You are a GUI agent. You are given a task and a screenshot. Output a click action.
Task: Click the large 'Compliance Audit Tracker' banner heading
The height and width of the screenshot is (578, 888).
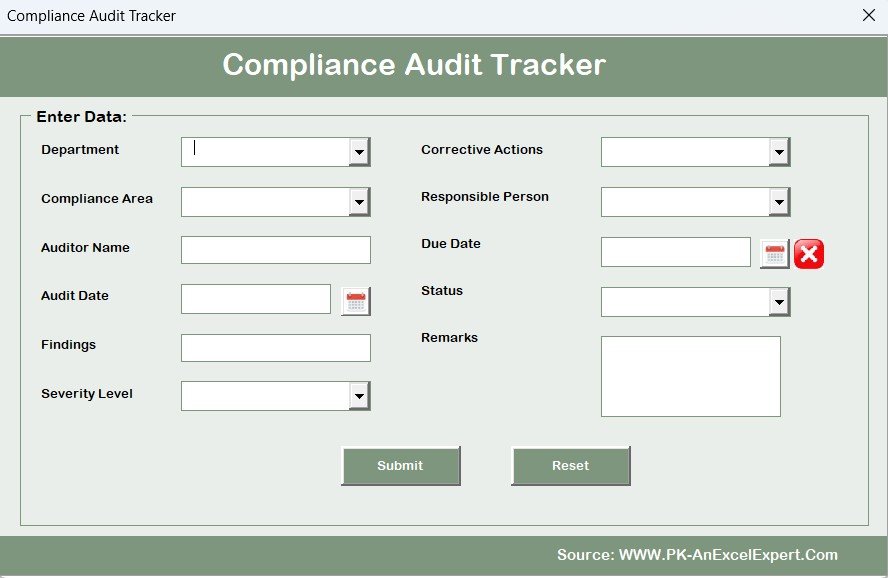[x=414, y=65]
